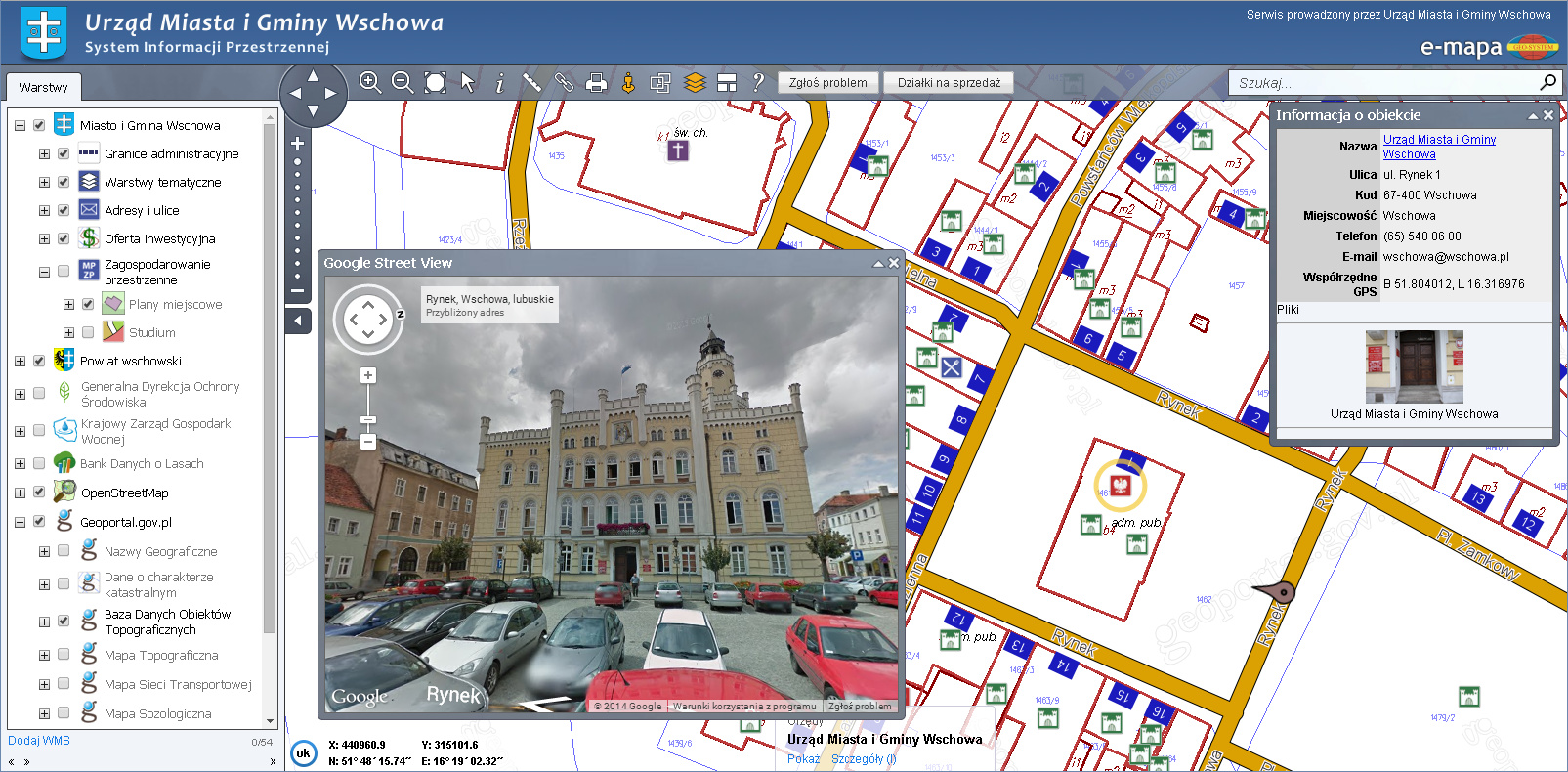
Task: Pan the map right with the arrow
Action: pyautogui.click(x=331, y=94)
